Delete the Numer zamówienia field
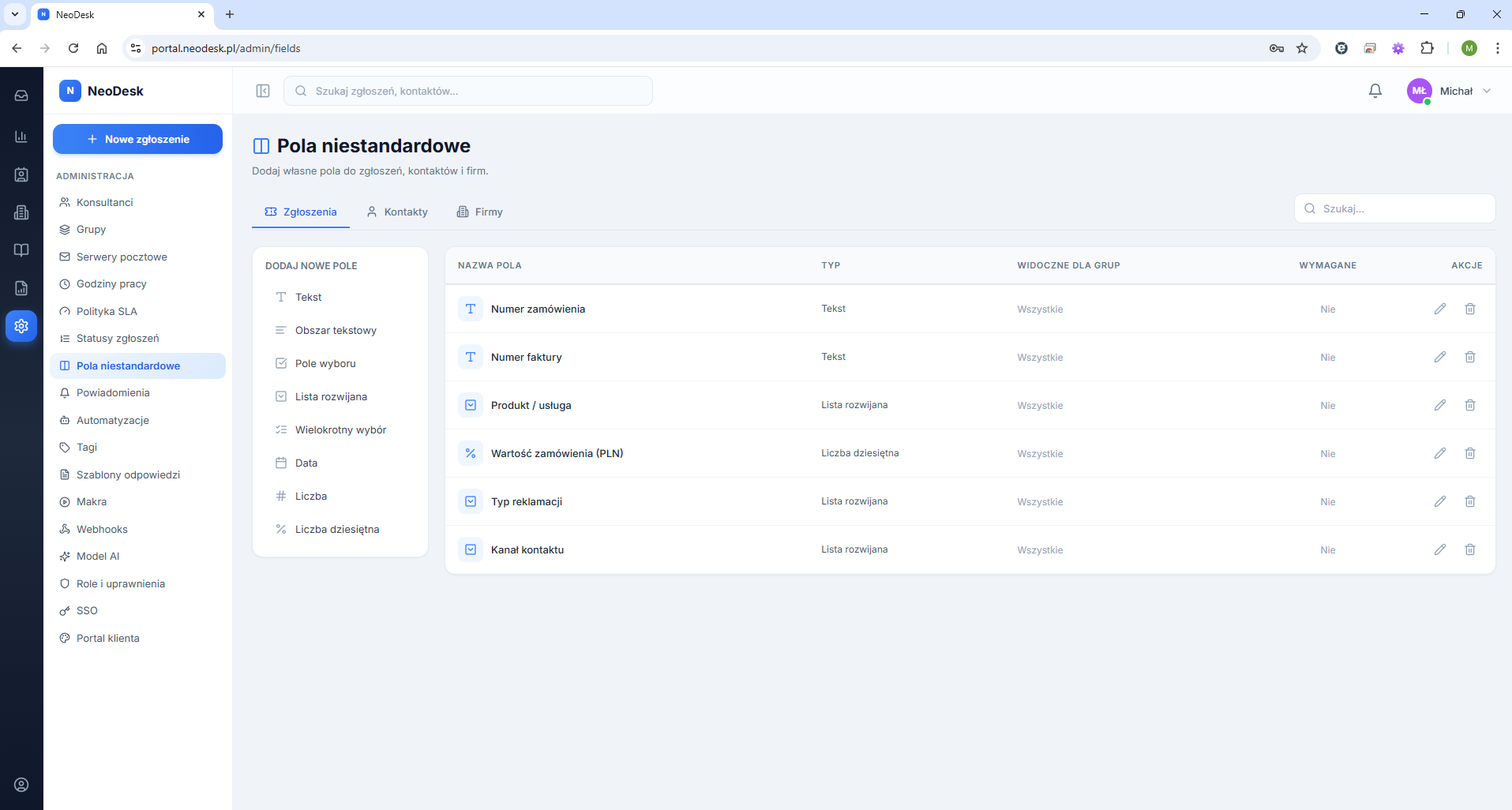Viewport: 1512px width, 810px height. click(x=1470, y=309)
